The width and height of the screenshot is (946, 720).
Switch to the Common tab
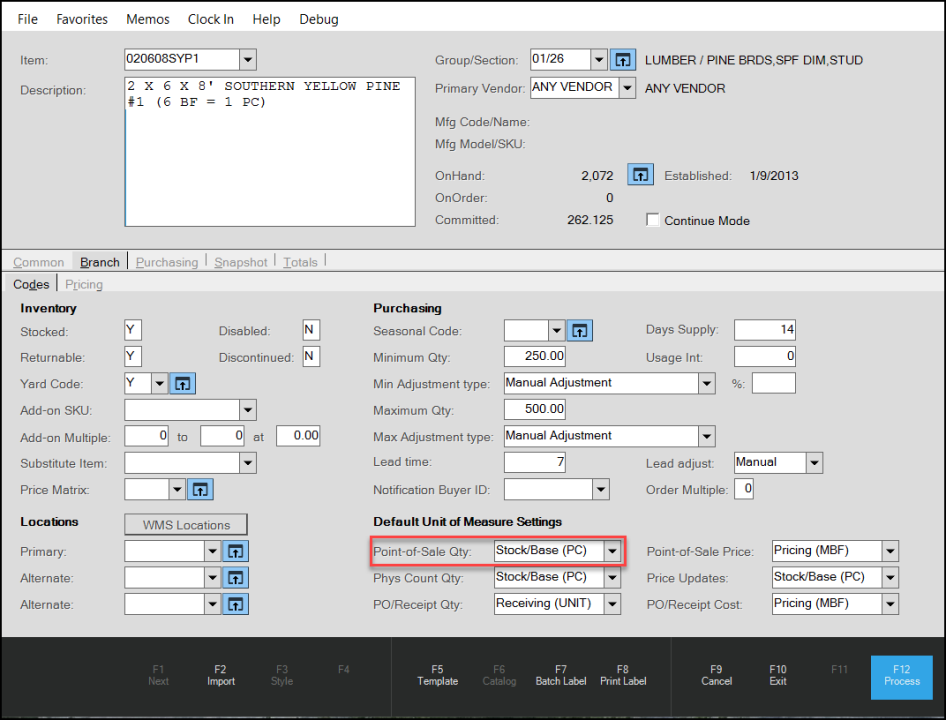[x=39, y=263]
